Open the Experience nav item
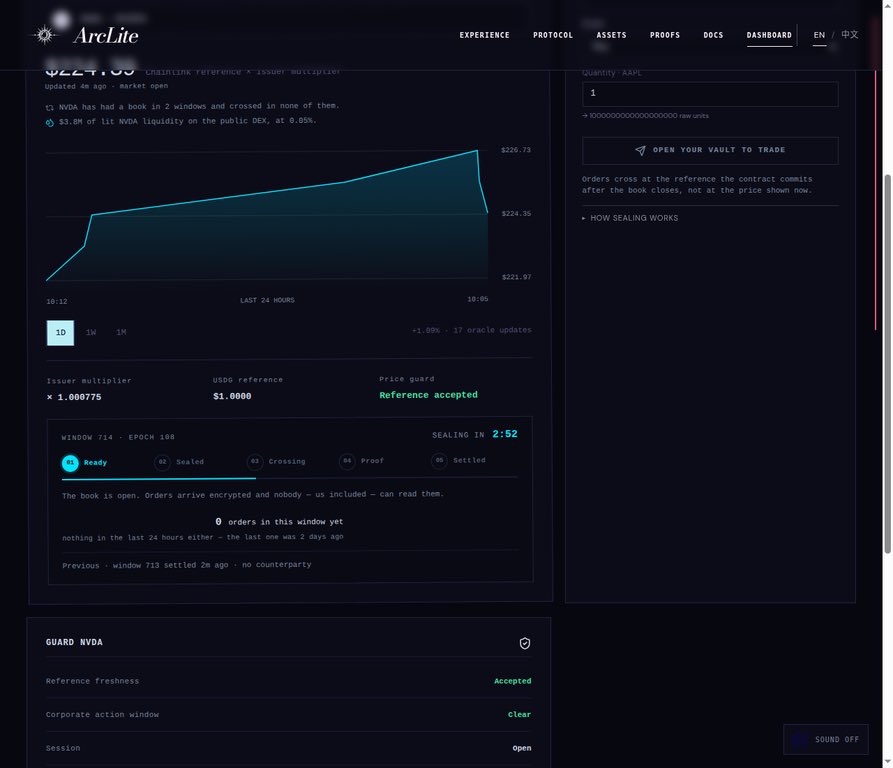The height and width of the screenshot is (768, 893). (x=485, y=35)
